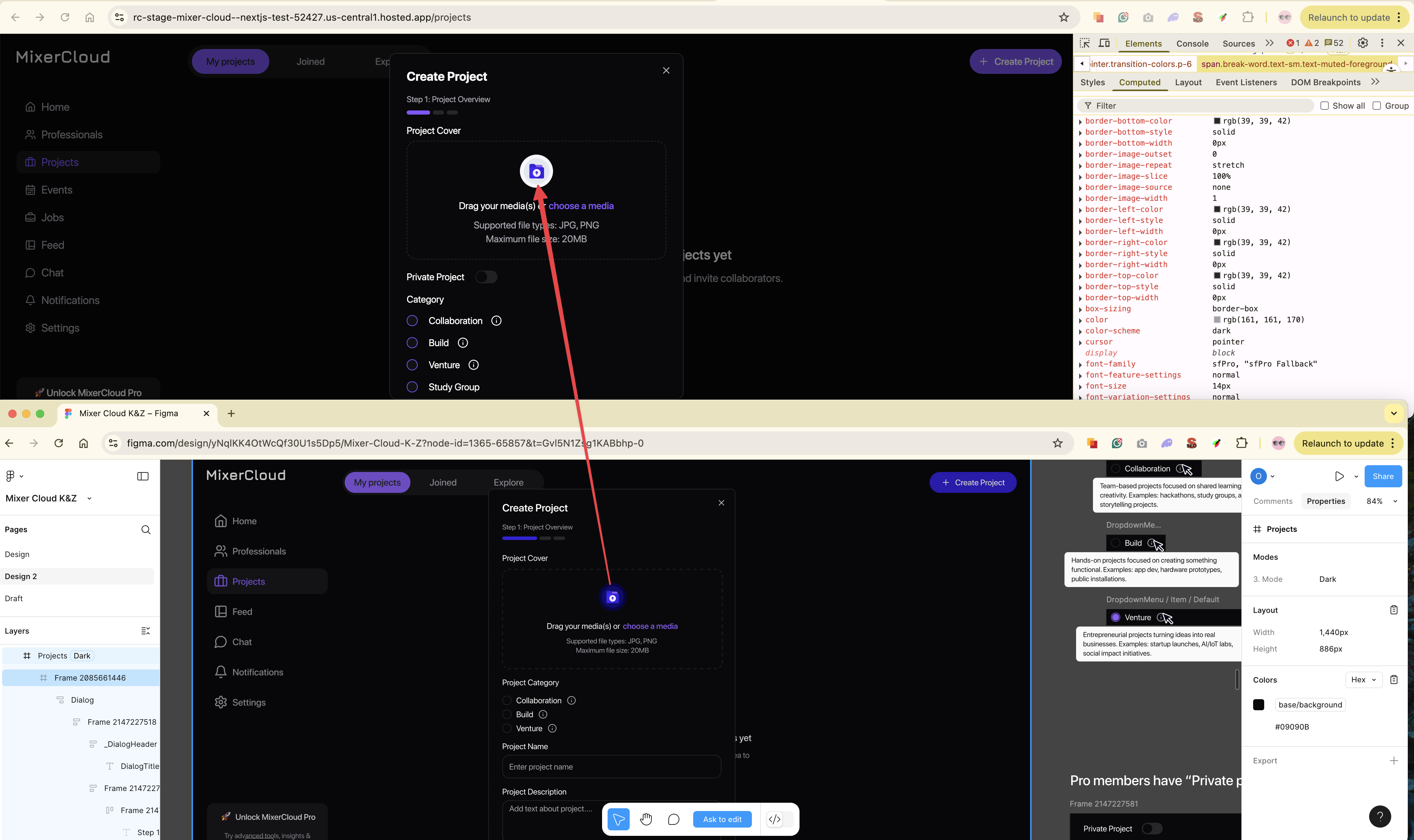Switch to the Styles tab

tap(1093, 82)
